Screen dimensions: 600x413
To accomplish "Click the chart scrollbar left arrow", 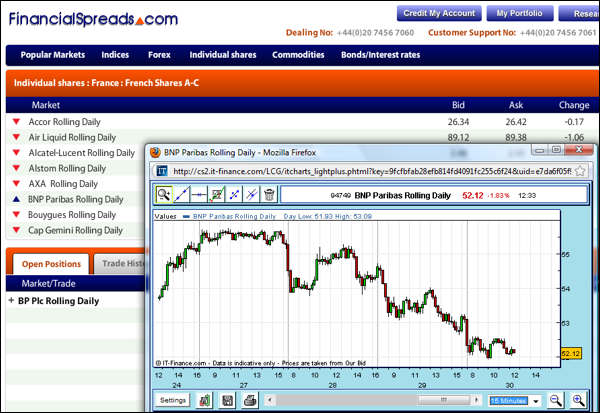I will click(270, 400).
